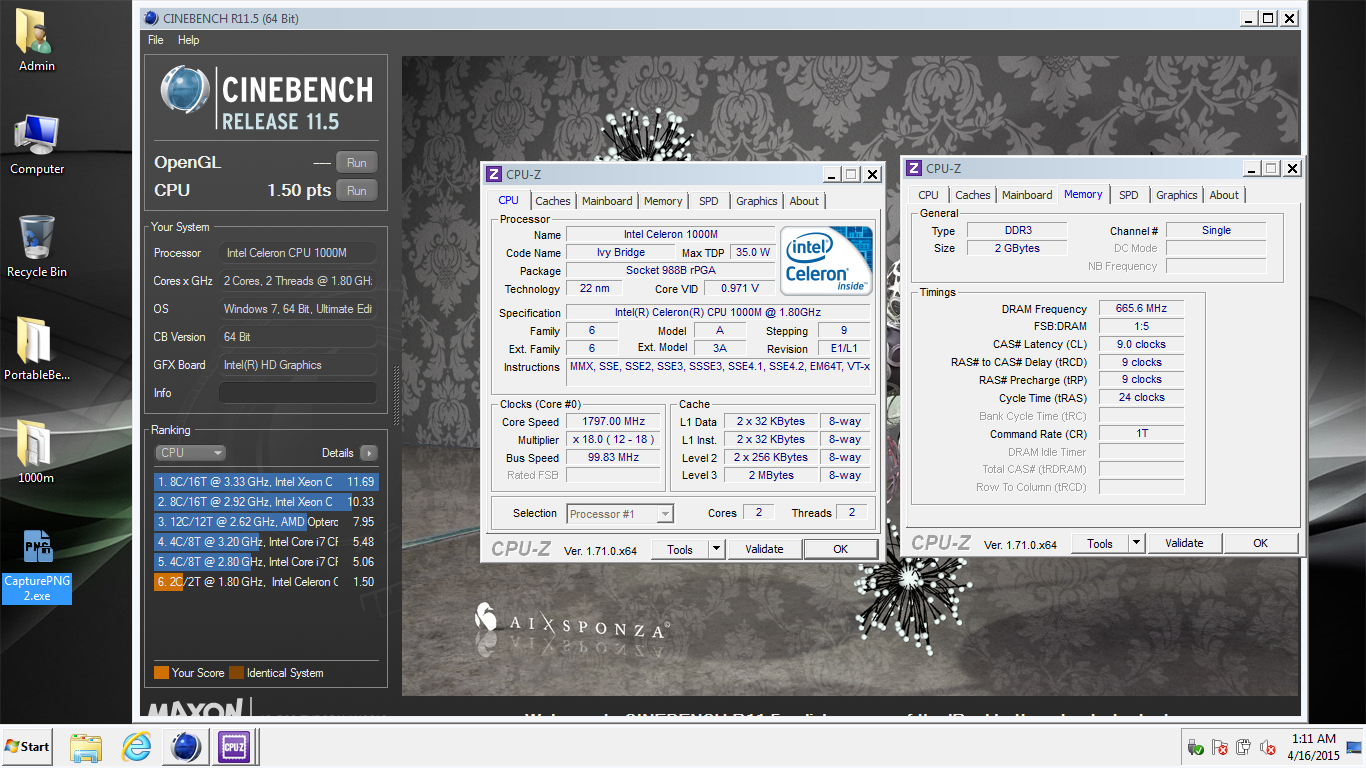Click the Cinebench title bar icon

[x=150, y=18]
